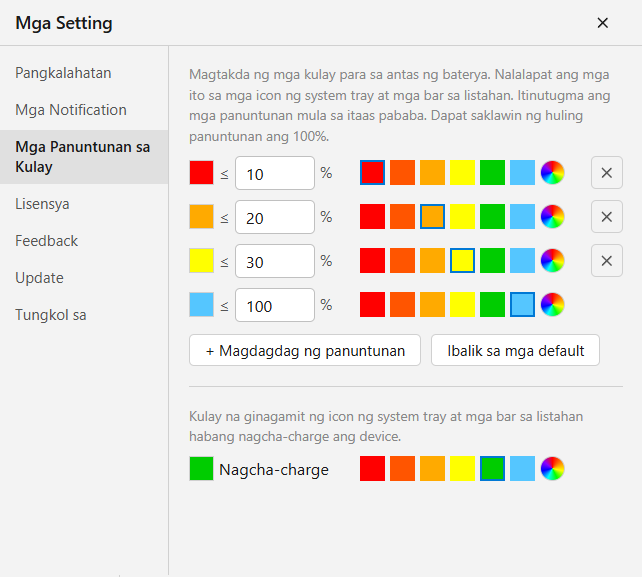Pick red swatch for 20% rule
The image size is (642, 577).
coord(372,217)
